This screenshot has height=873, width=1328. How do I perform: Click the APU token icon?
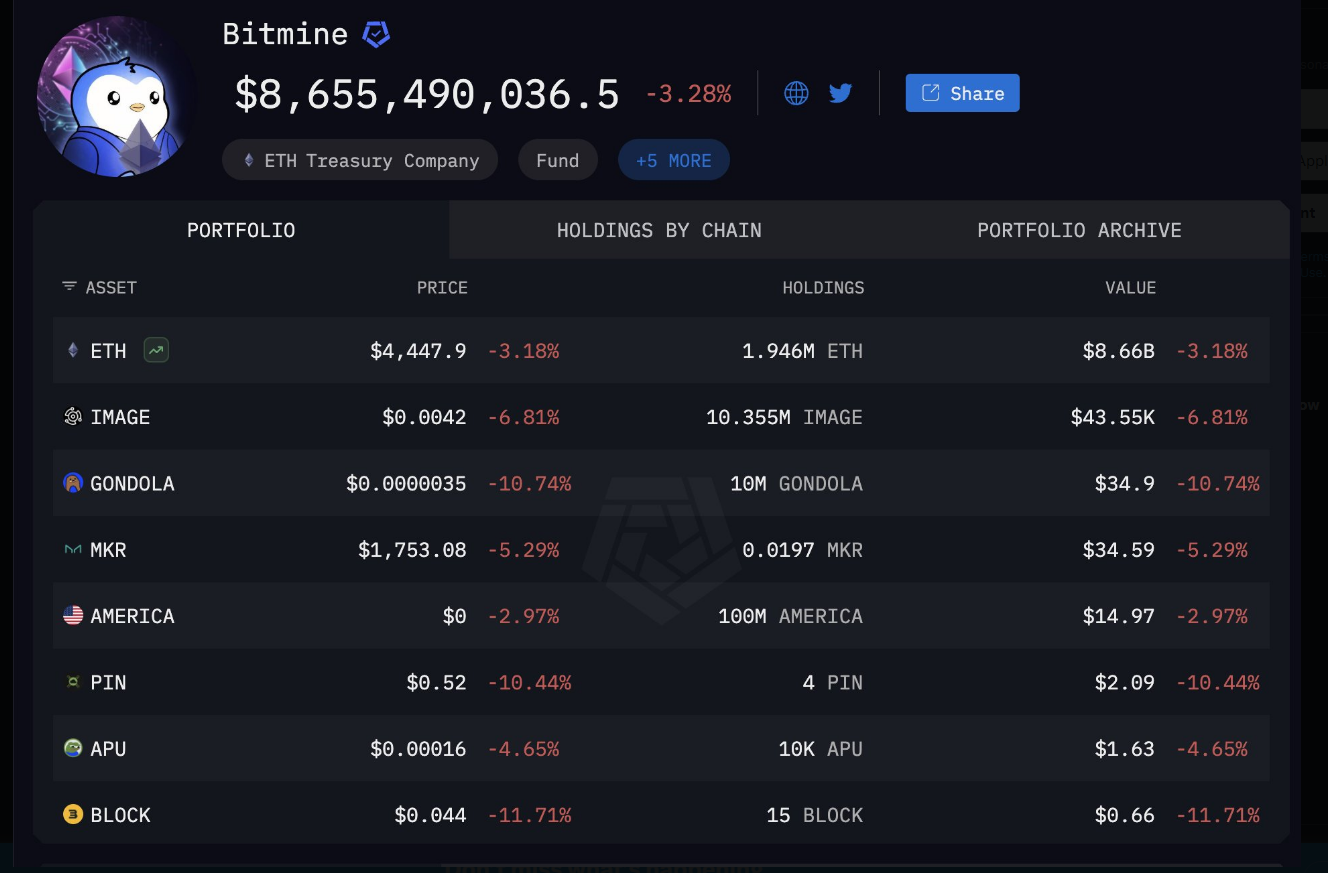coord(73,748)
